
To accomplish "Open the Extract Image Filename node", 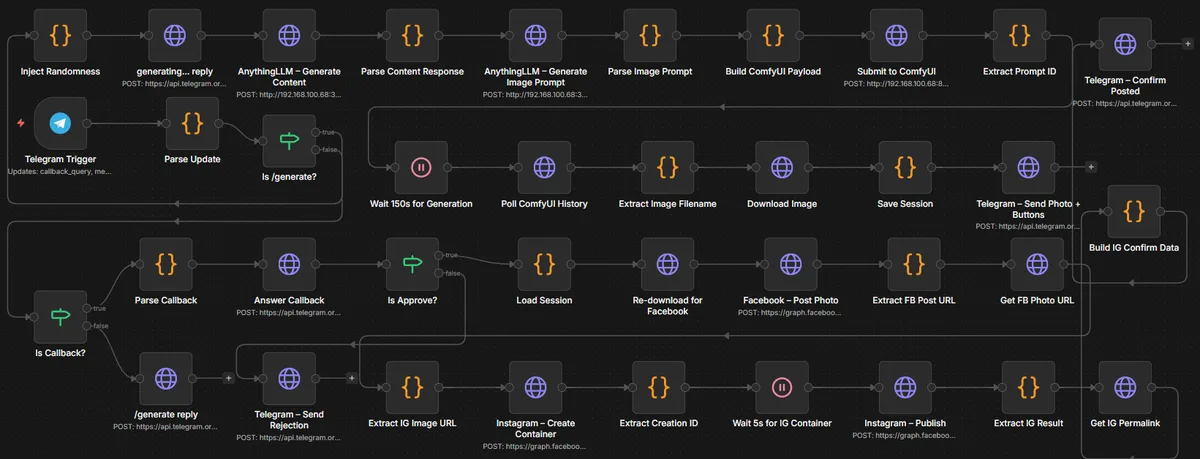I will [x=665, y=167].
